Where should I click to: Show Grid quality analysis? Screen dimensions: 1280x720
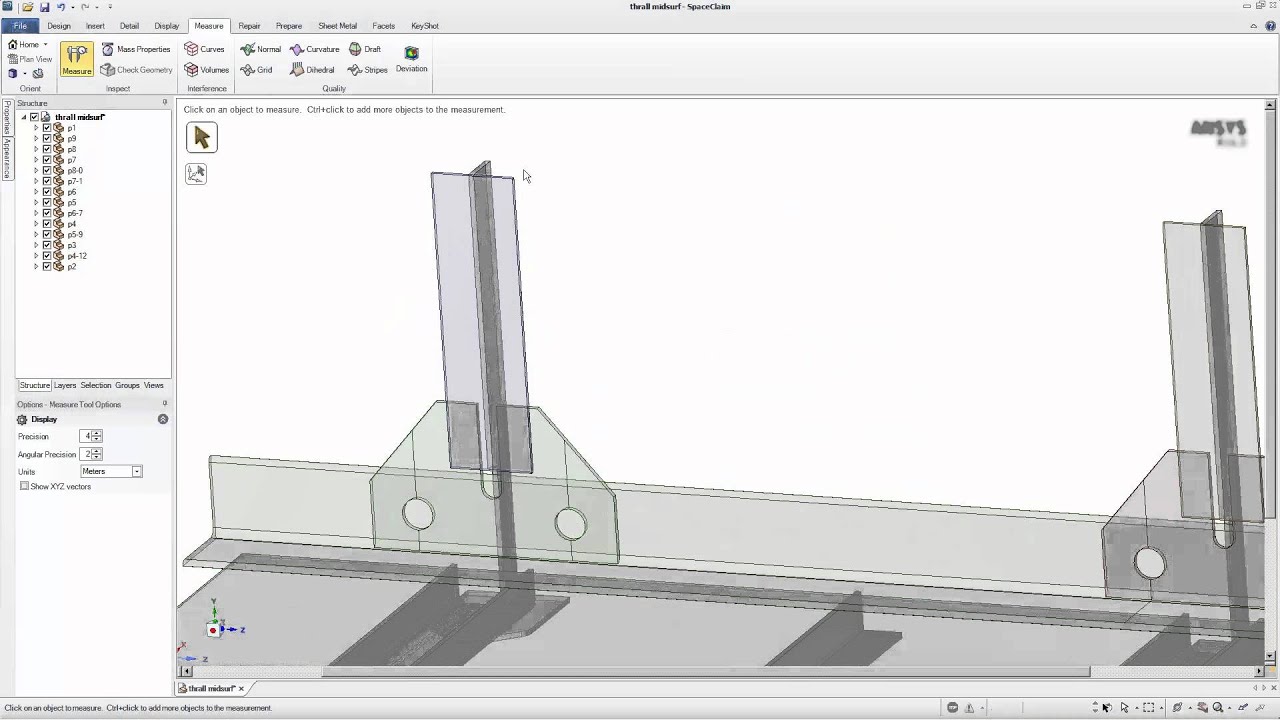pos(257,70)
